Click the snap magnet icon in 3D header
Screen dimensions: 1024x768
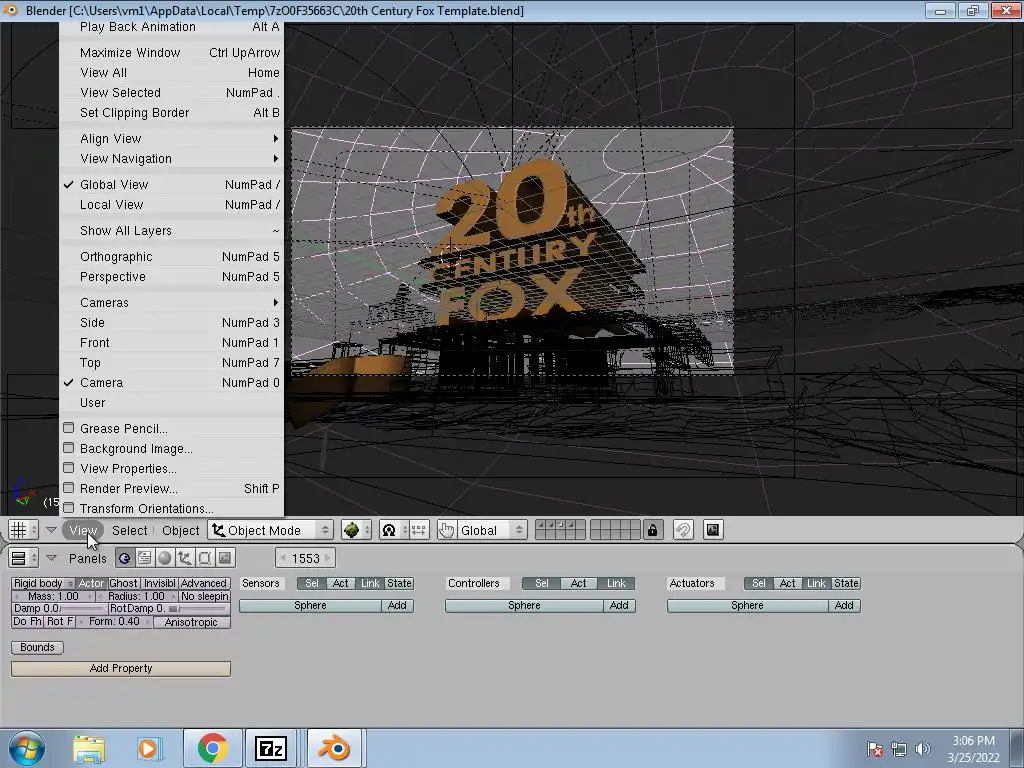coord(683,530)
